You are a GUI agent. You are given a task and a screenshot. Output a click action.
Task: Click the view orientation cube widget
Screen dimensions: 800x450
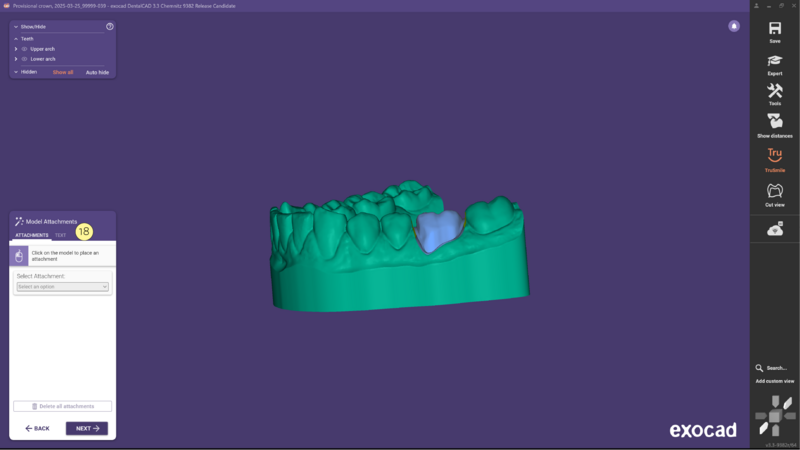point(774,416)
